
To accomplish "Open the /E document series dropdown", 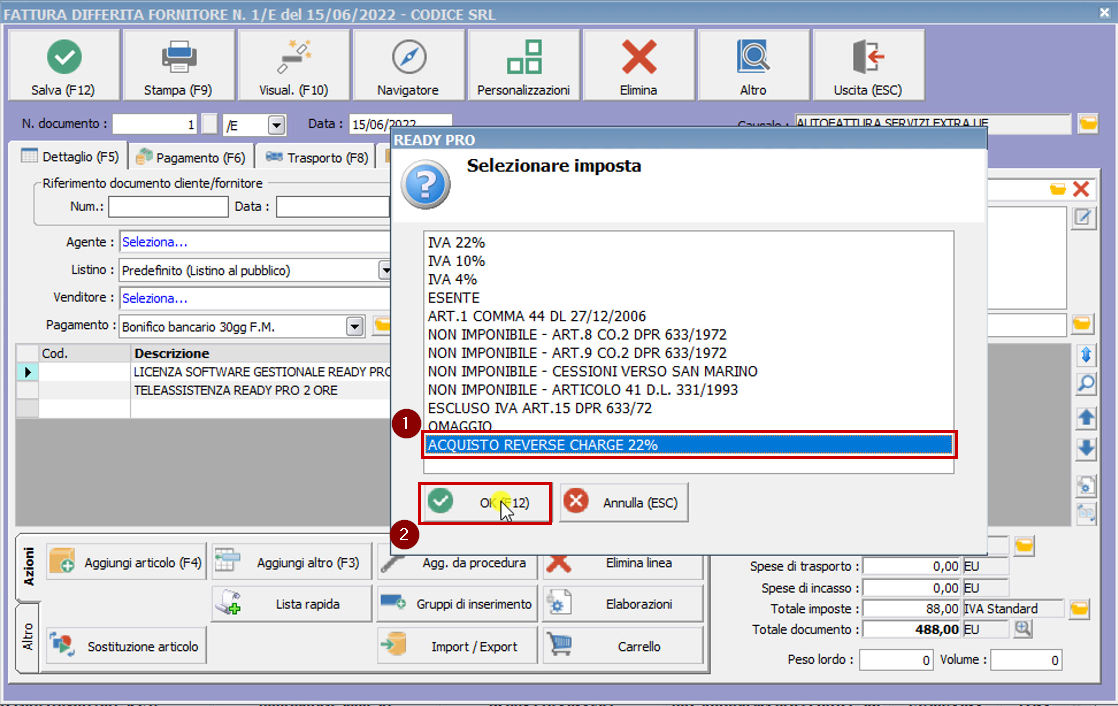I will tap(276, 125).
